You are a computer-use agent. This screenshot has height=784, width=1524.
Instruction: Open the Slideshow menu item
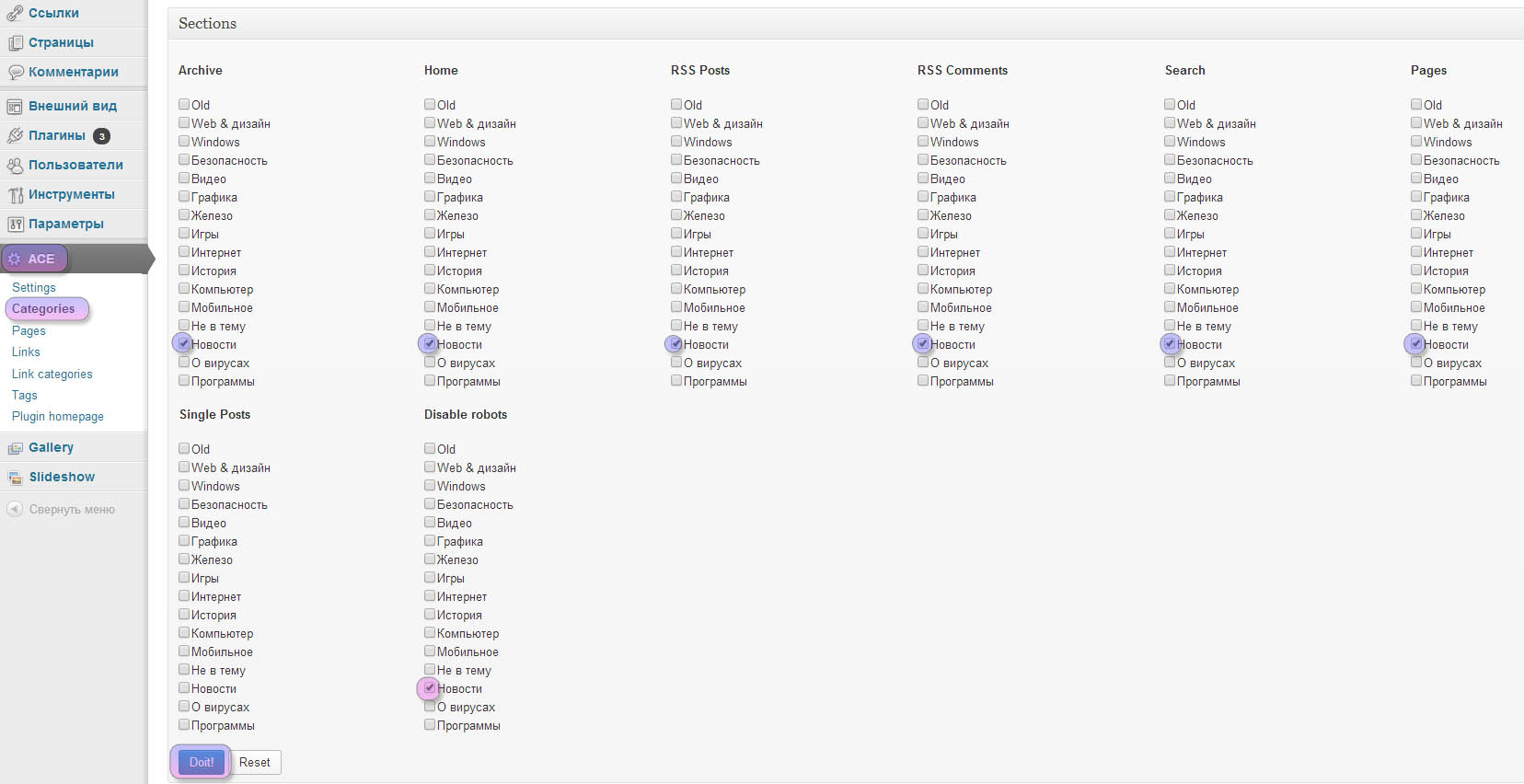[62, 478]
